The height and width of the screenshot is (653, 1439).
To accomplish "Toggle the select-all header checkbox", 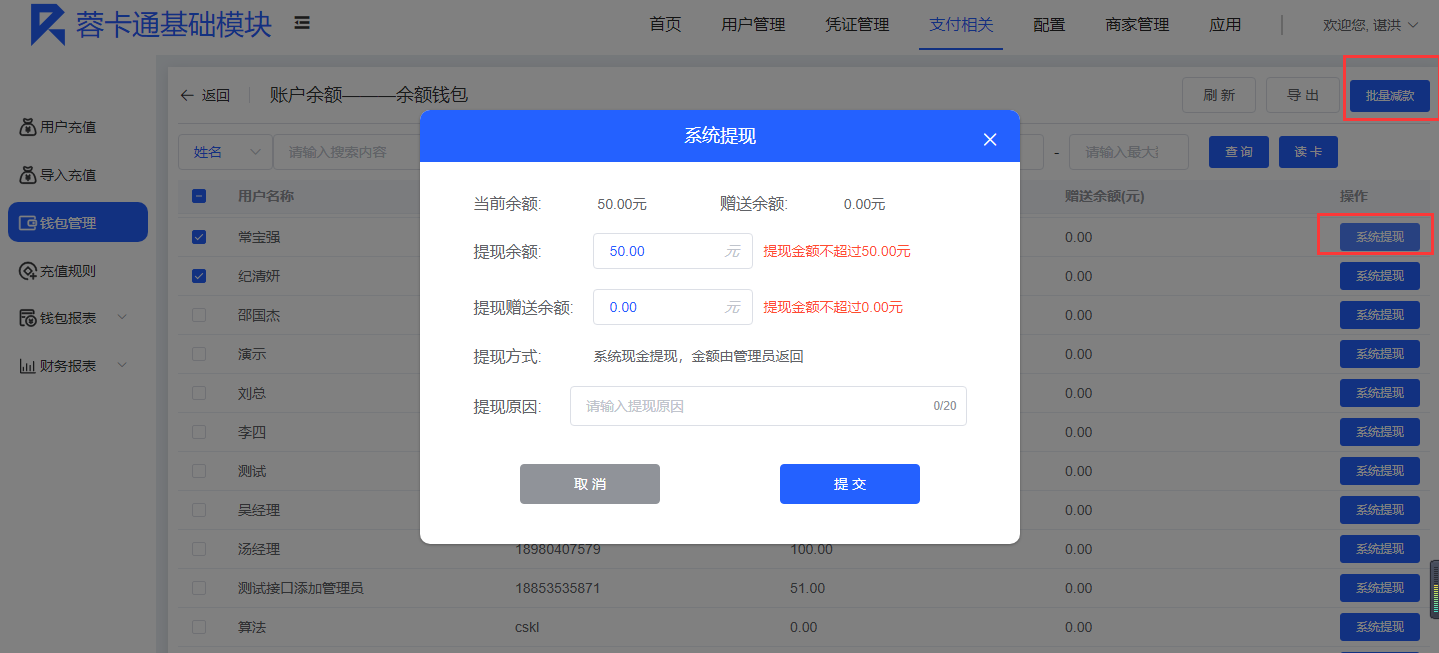I will 199,196.
